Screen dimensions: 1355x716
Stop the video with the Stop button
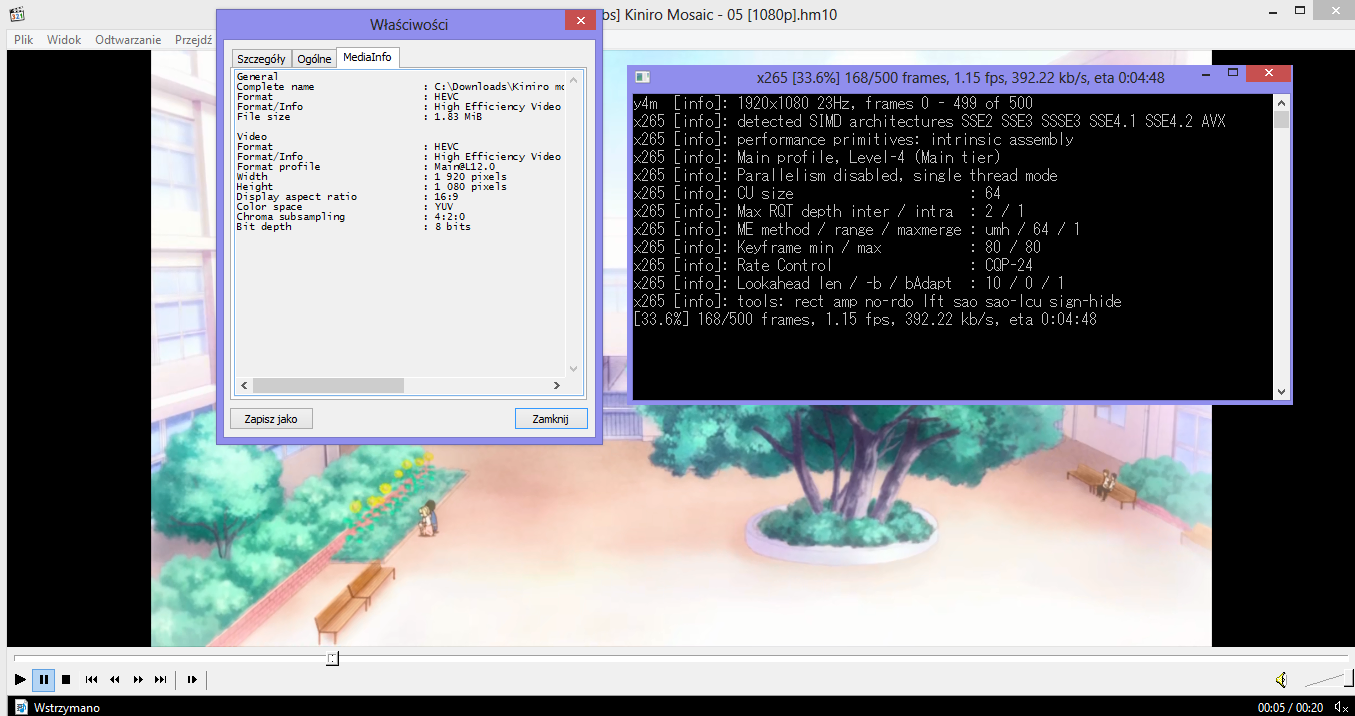click(66, 680)
